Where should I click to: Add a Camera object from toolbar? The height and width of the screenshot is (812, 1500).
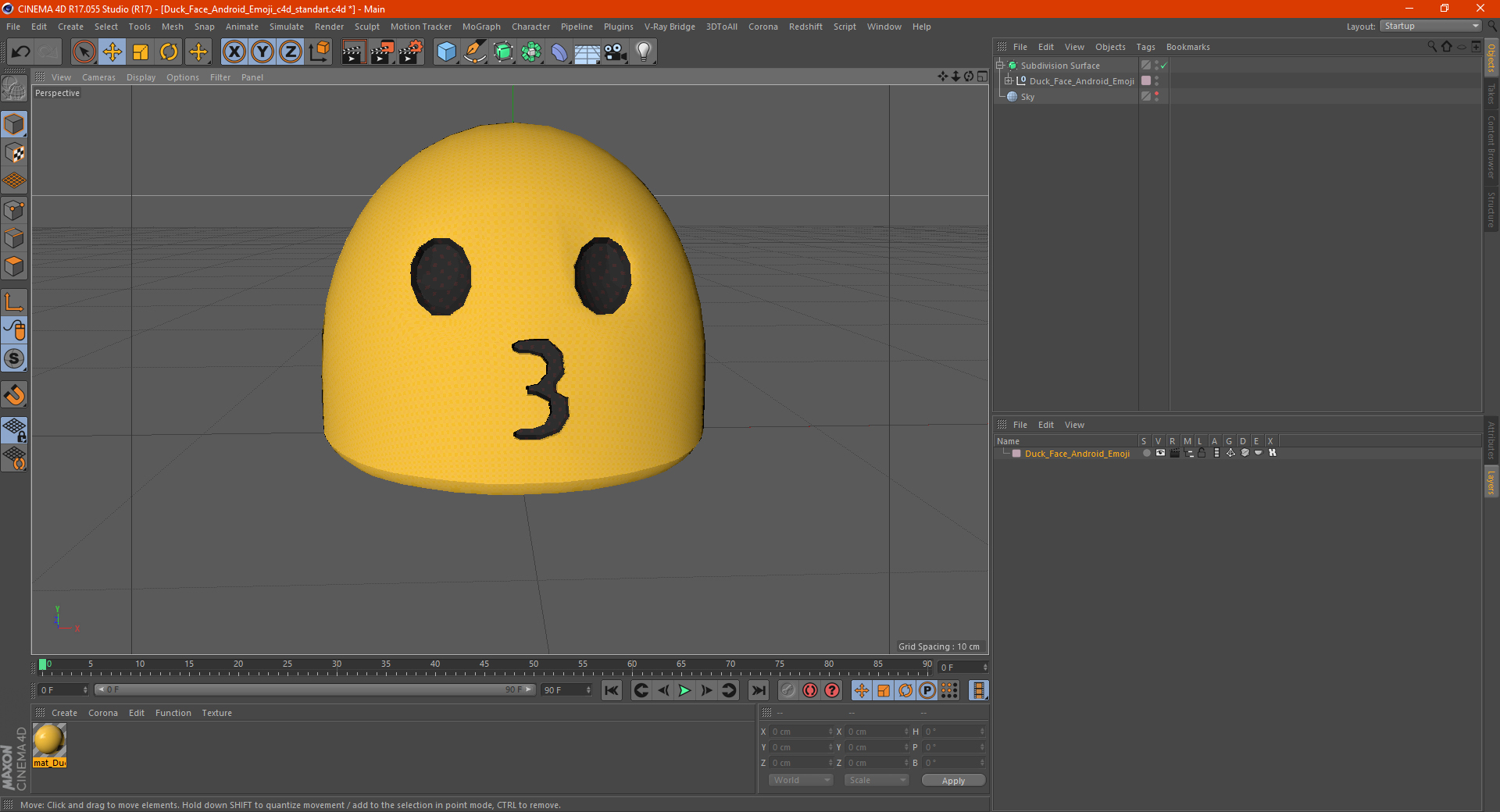pyautogui.click(x=615, y=52)
